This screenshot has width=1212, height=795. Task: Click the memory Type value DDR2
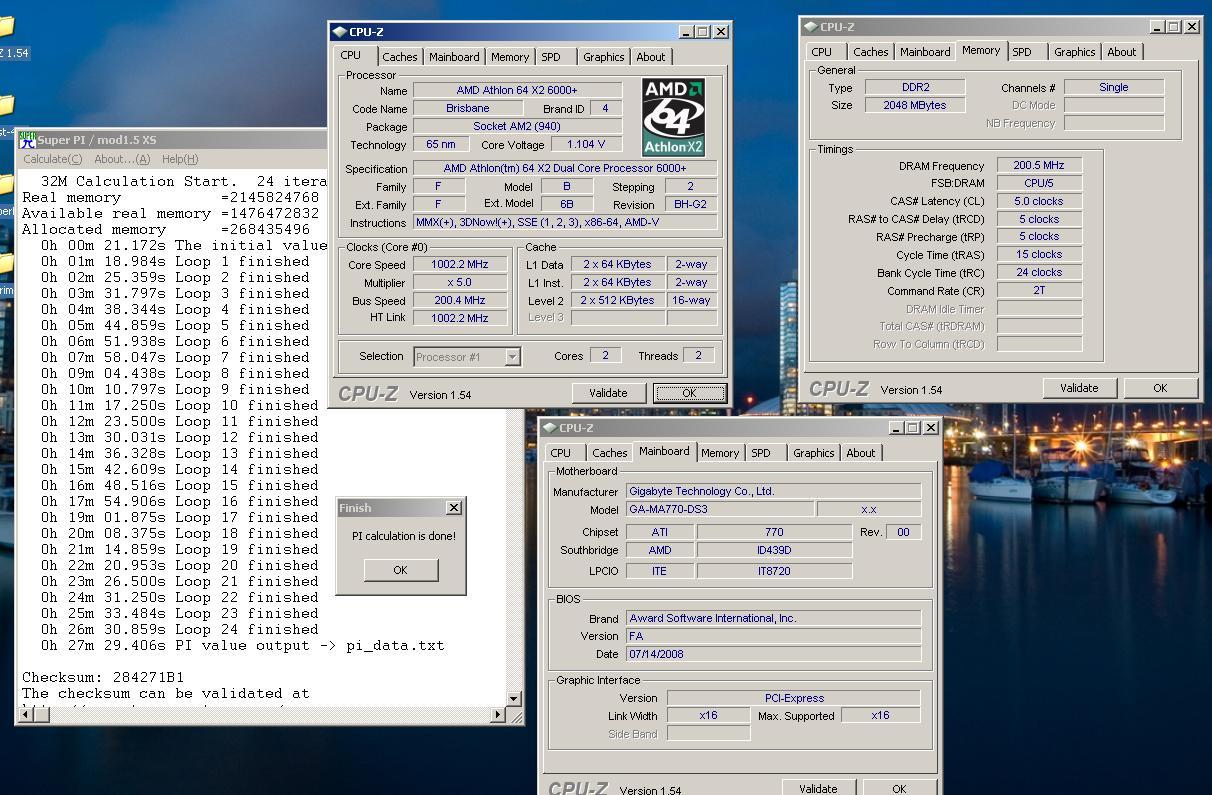click(x=915, y=87)
